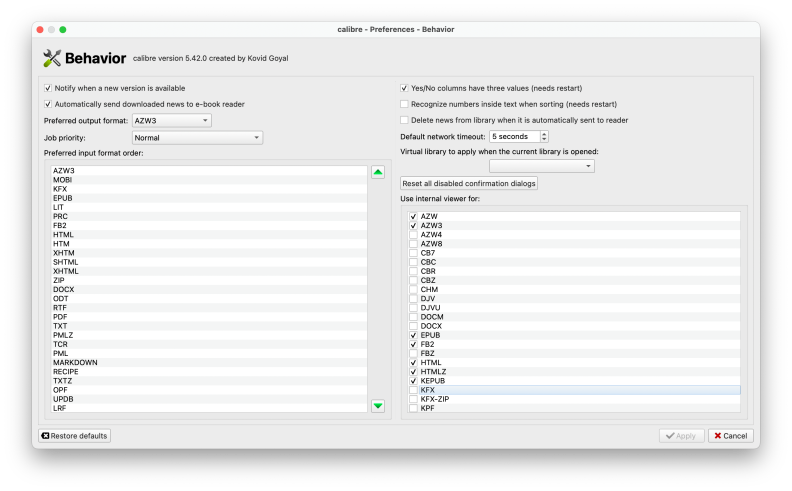Toggle Automatically send downloaded news to e-book reader
The height and width of the screenshot is (491, 792).
(x=48, y=104)
